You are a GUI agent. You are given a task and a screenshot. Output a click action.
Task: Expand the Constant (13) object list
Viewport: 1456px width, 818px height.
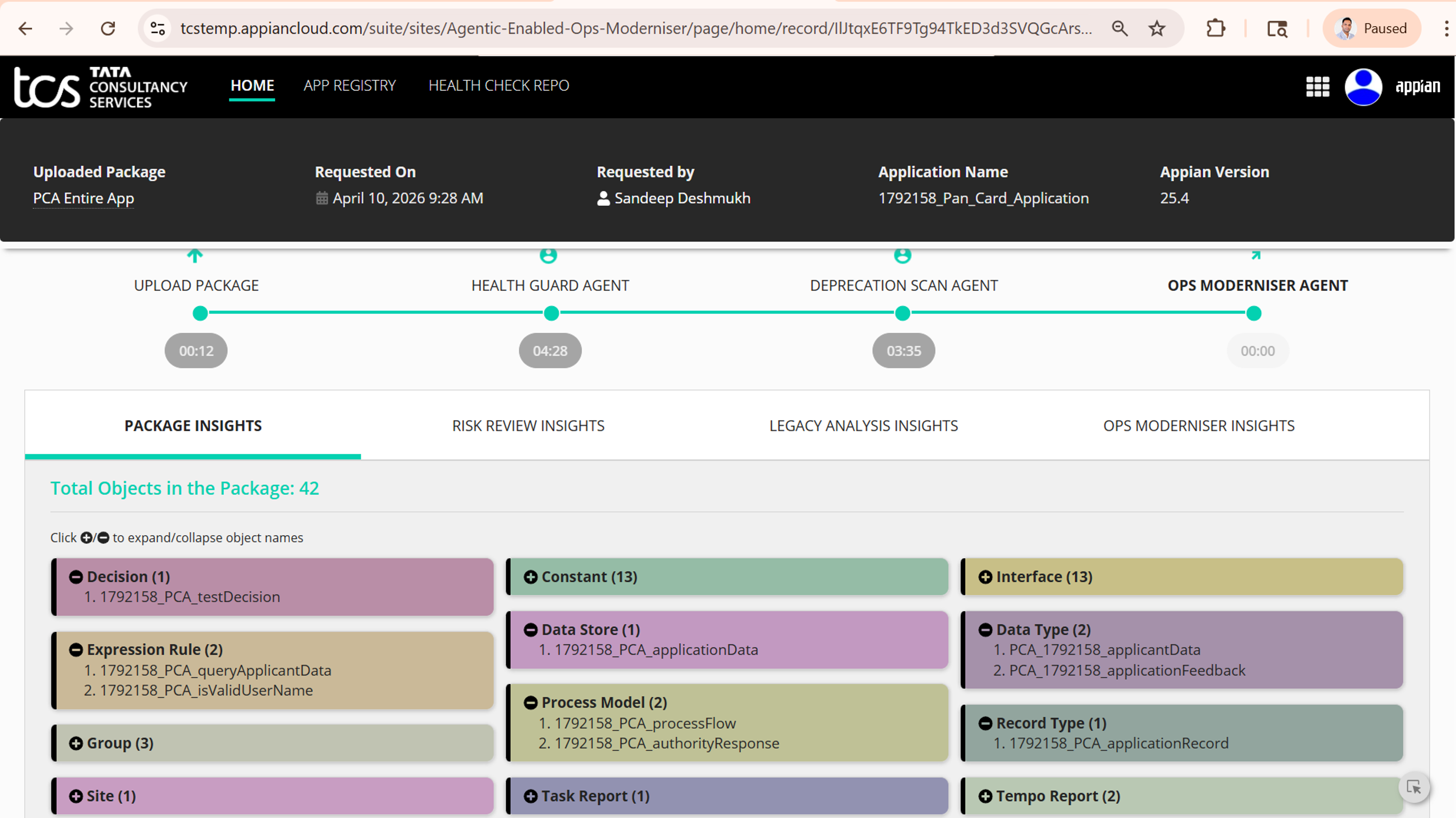(x=531, y=577)
